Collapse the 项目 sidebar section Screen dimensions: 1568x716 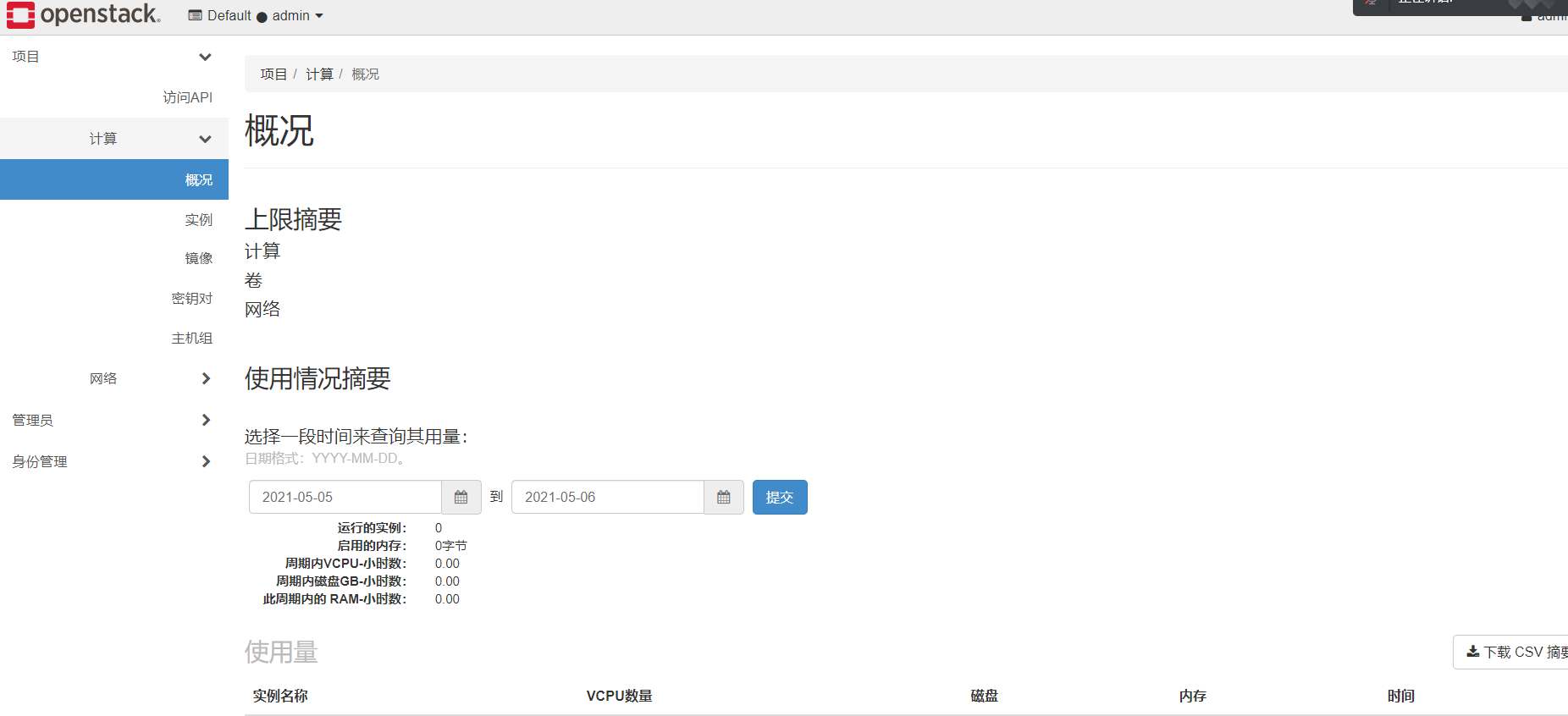coord(114,57)
